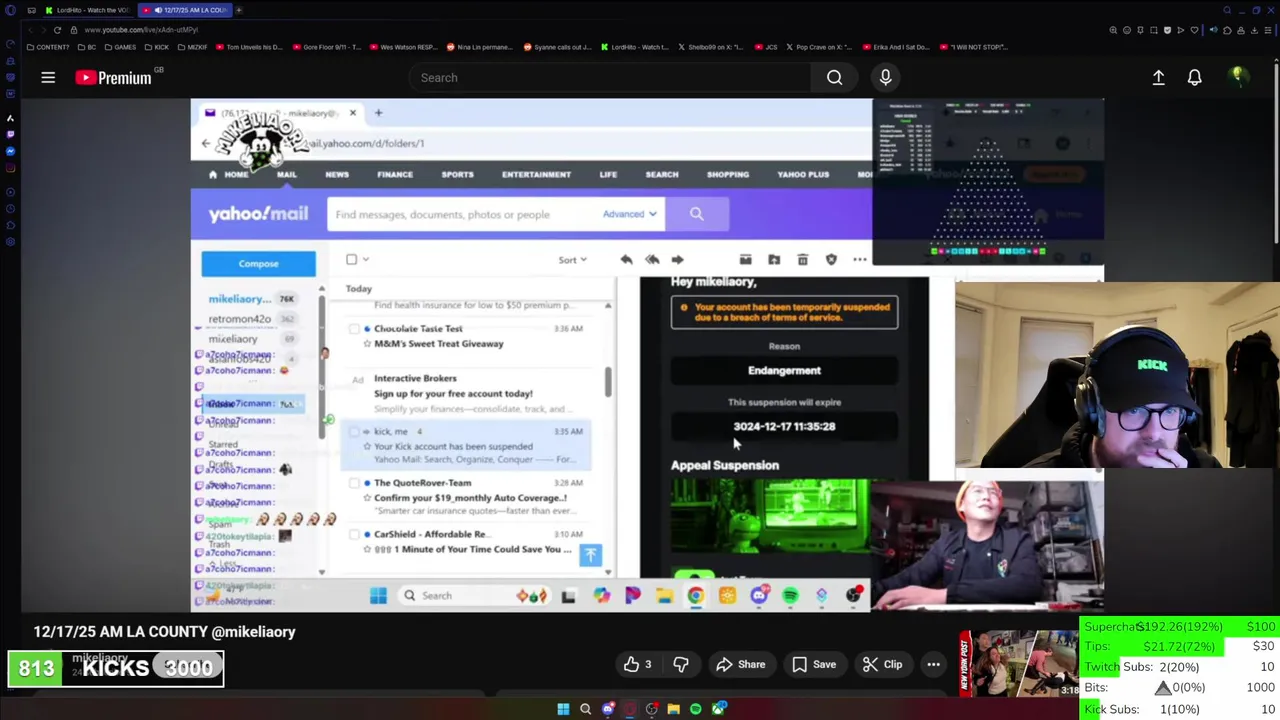This screenshot has width=1280, height=720.
Task: Go to YouTube Premium home logo
Action: tap(113, 77)
